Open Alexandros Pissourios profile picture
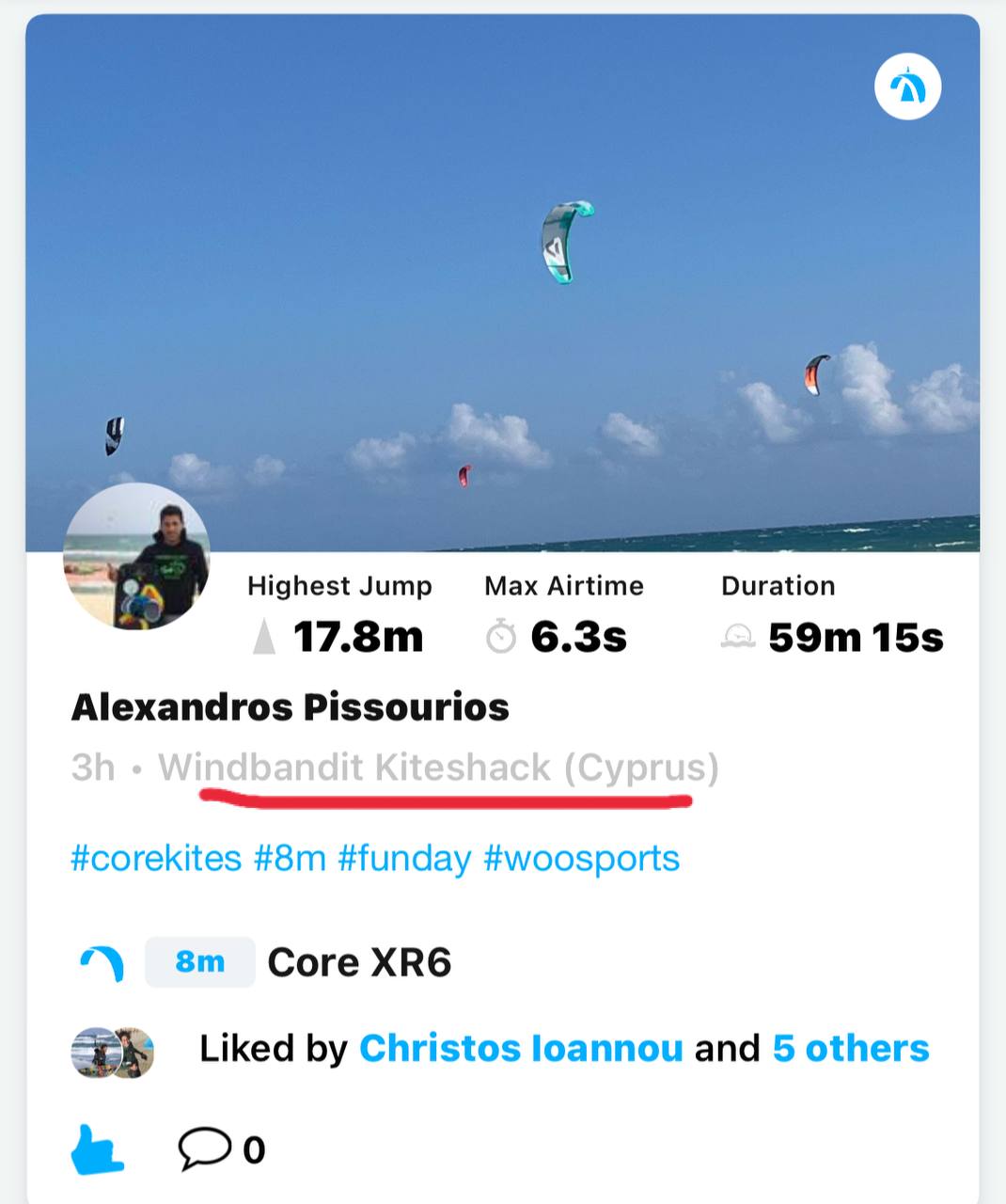 pos(136,557)
